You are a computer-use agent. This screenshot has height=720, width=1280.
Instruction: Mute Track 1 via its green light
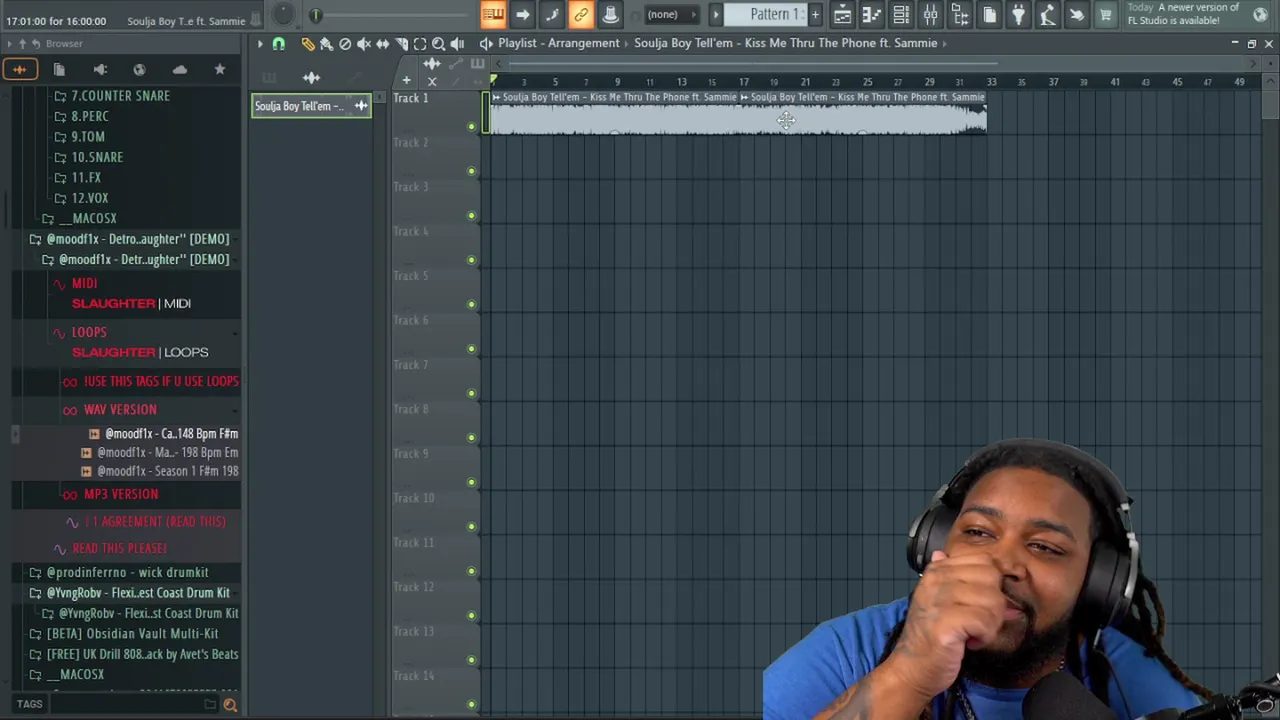471,127
